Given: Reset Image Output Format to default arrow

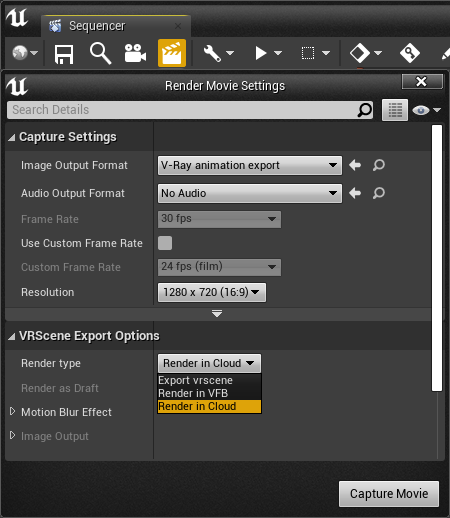Looking at the screenshot, I should [355, 165].
